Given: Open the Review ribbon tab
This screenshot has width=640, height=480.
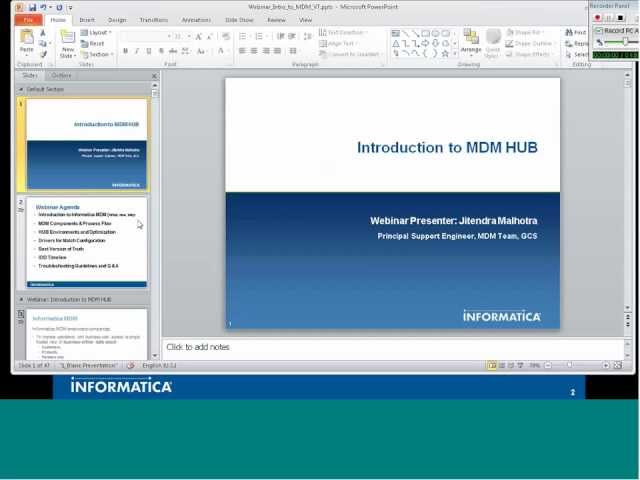Looking at the screenshot, I should point(276,20).
